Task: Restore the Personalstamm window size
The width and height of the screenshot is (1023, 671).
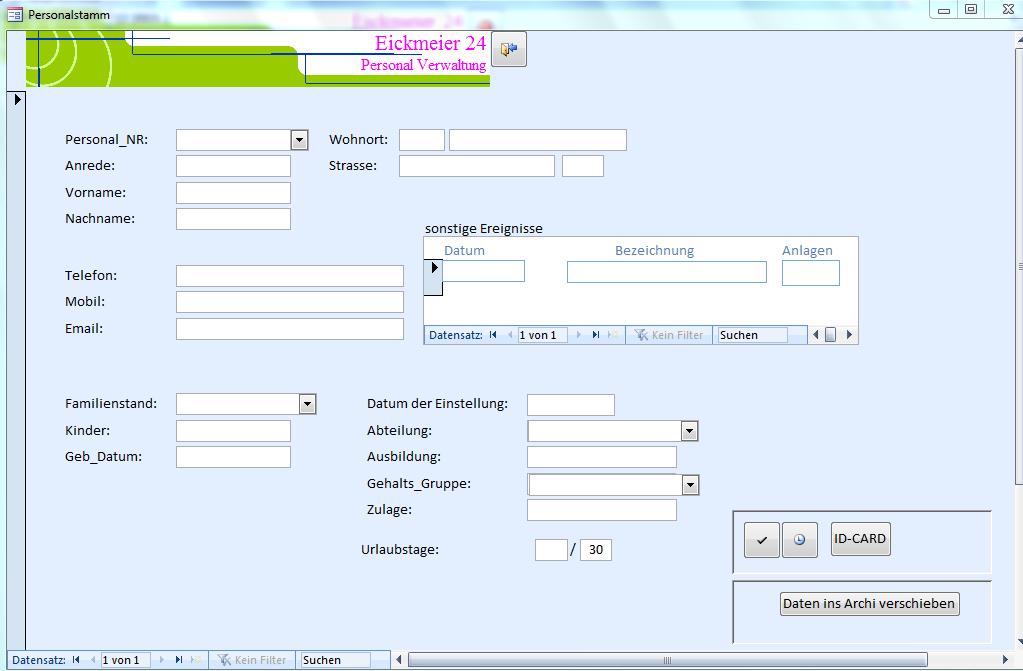Action: click(971, 9)
